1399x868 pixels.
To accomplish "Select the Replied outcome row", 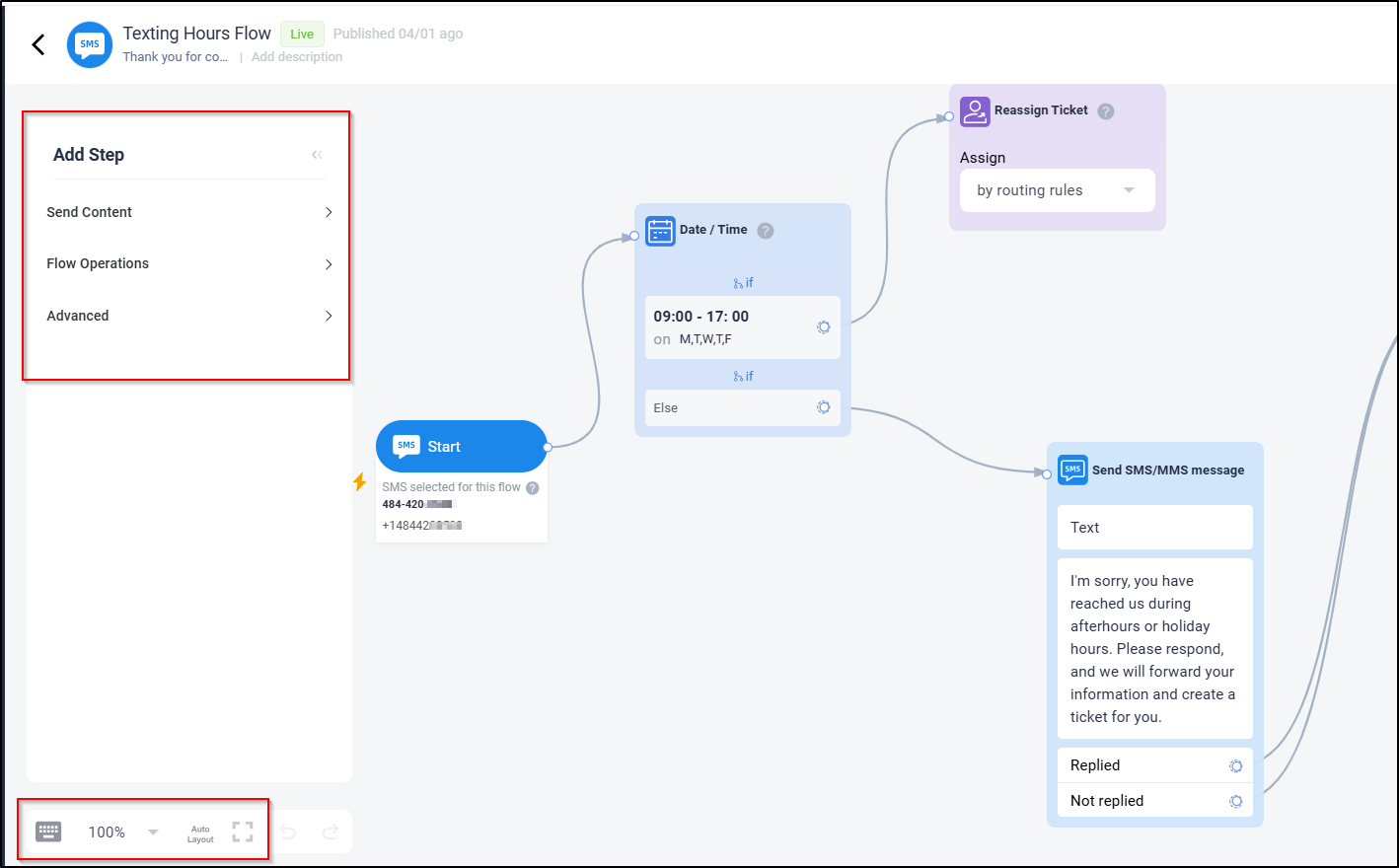I will (x=1155, y=765).
